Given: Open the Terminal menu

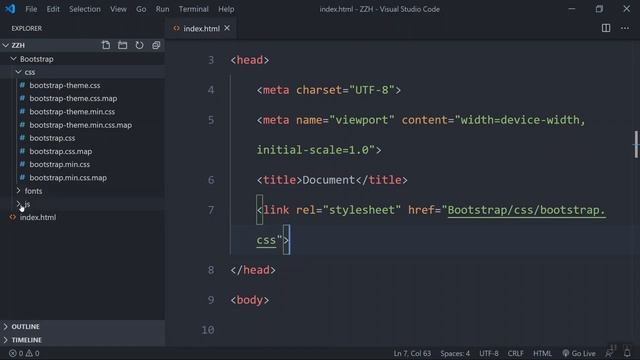Looking at the screenshot, I should [x=193, y=9].
